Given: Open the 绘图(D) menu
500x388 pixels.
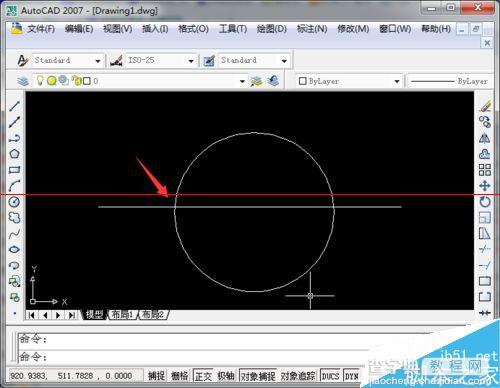Looking at the screenshot, I should point(272,29).
